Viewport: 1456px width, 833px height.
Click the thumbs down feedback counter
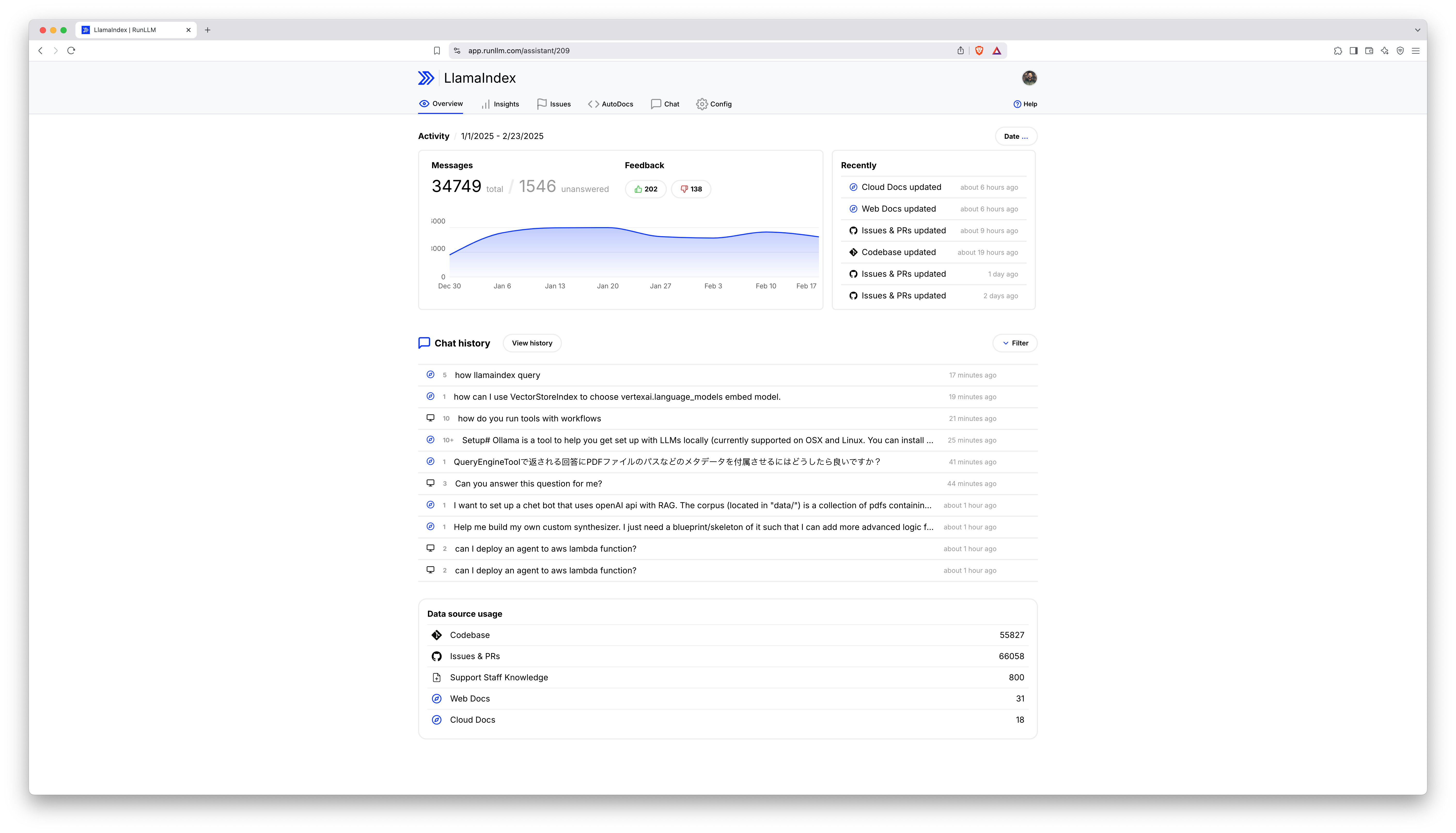(x=691, y=189)
